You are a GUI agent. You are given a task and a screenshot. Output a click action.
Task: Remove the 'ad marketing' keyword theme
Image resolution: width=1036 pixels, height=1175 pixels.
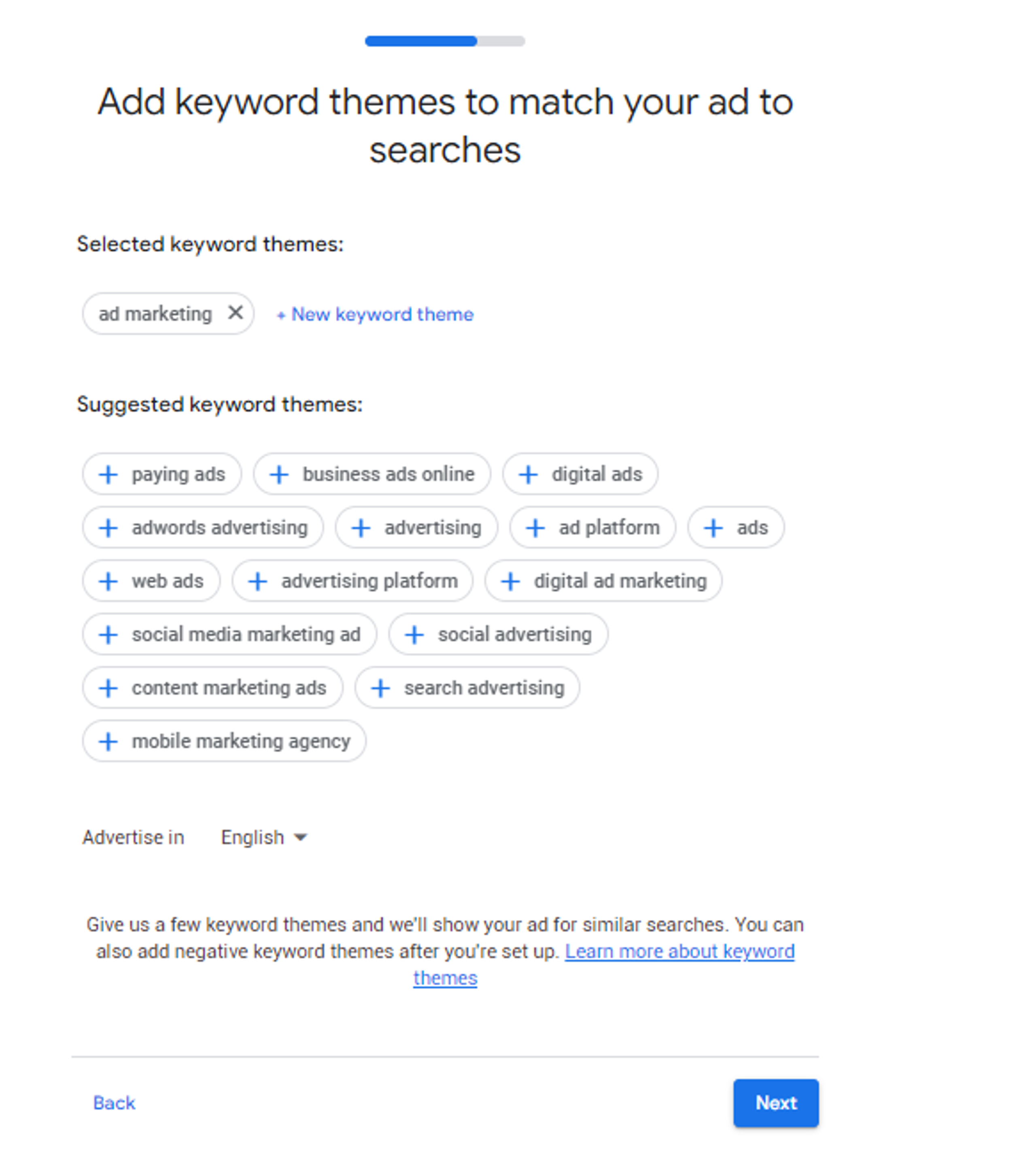tap(235, 313)
